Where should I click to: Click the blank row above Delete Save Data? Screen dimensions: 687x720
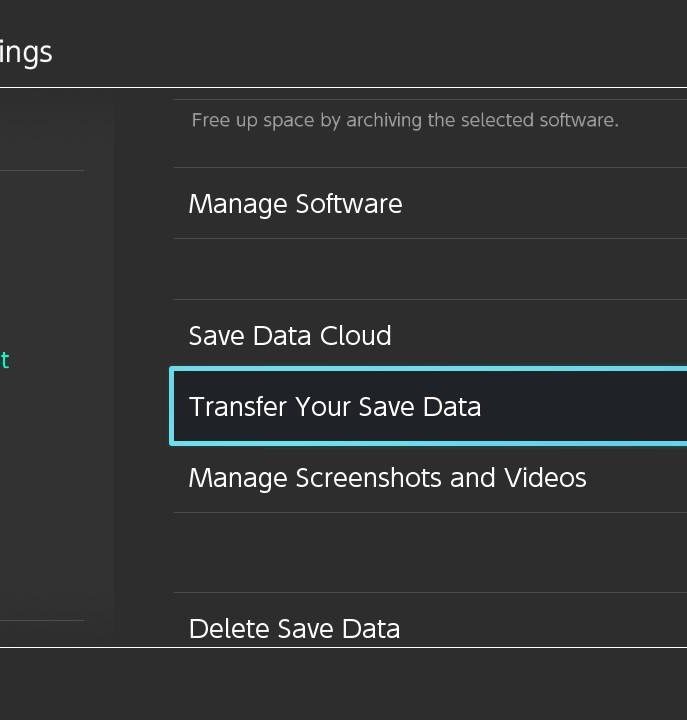tap(430, 552)
